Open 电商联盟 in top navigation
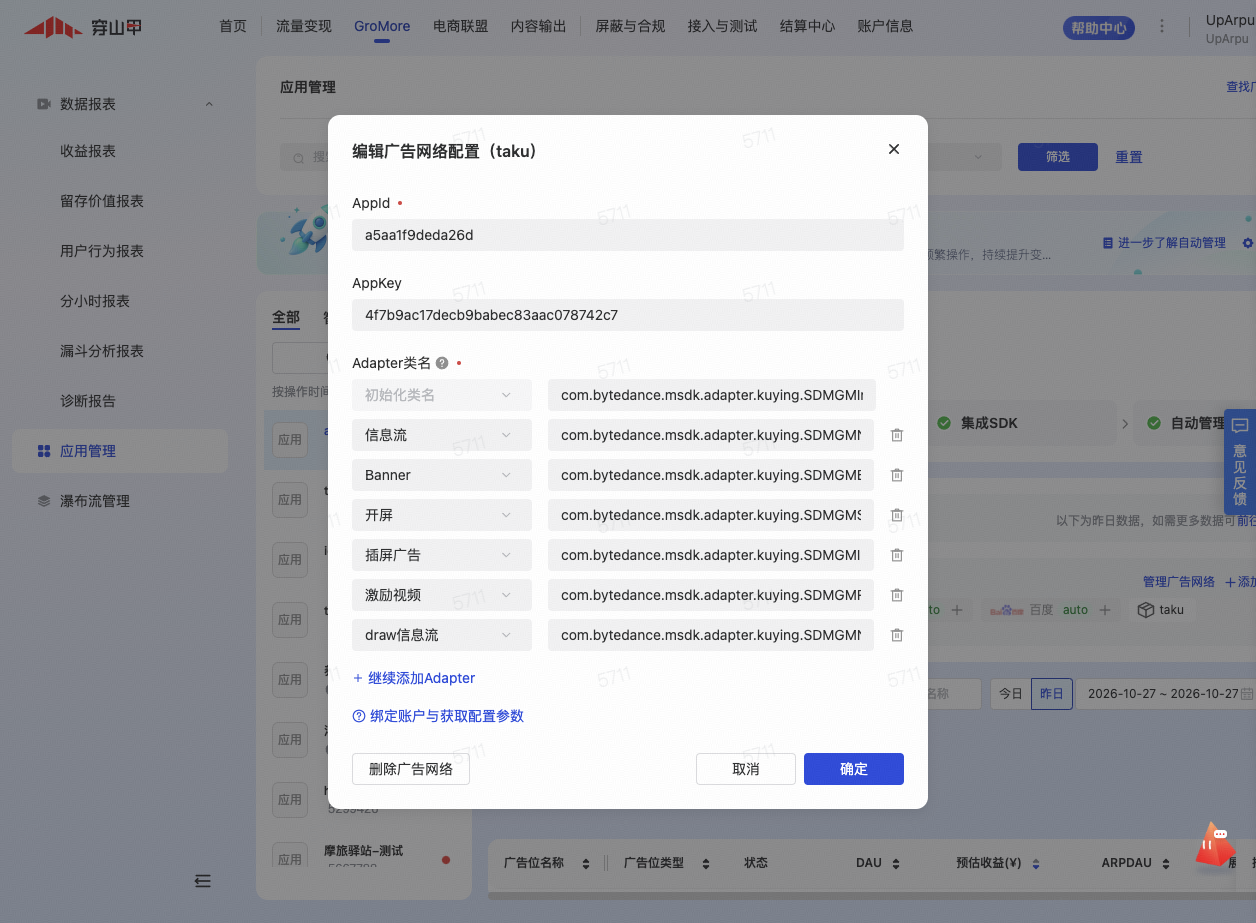This screenshot has height=923, width=1256. pos(461,26)
